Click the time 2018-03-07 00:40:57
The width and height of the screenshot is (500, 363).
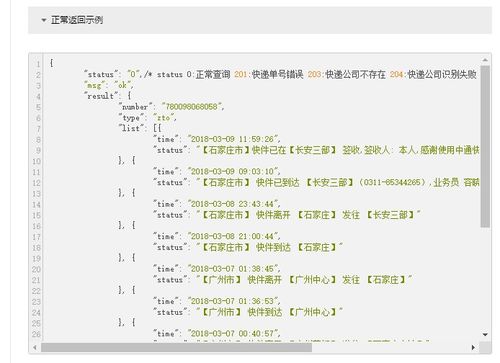232,333
